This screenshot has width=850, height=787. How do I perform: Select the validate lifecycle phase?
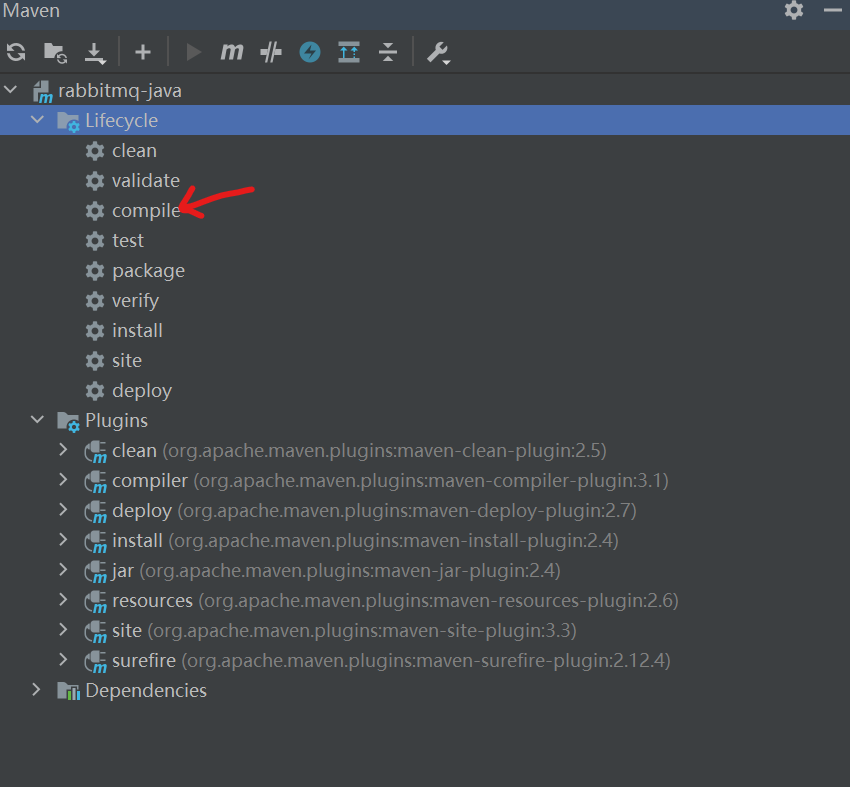click(146, 180)
